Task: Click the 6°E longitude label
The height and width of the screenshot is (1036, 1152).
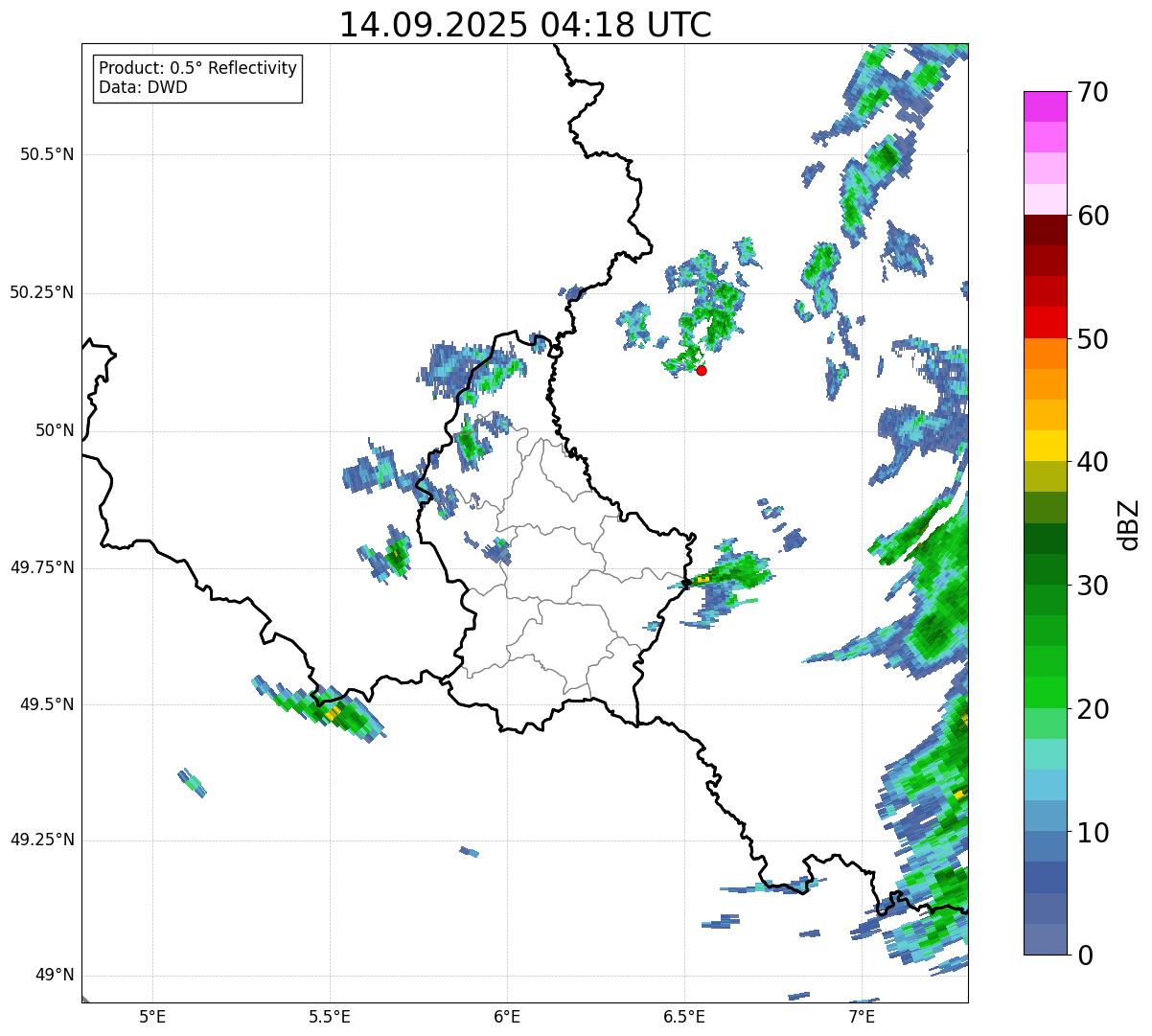Action: coord(507,1017)
